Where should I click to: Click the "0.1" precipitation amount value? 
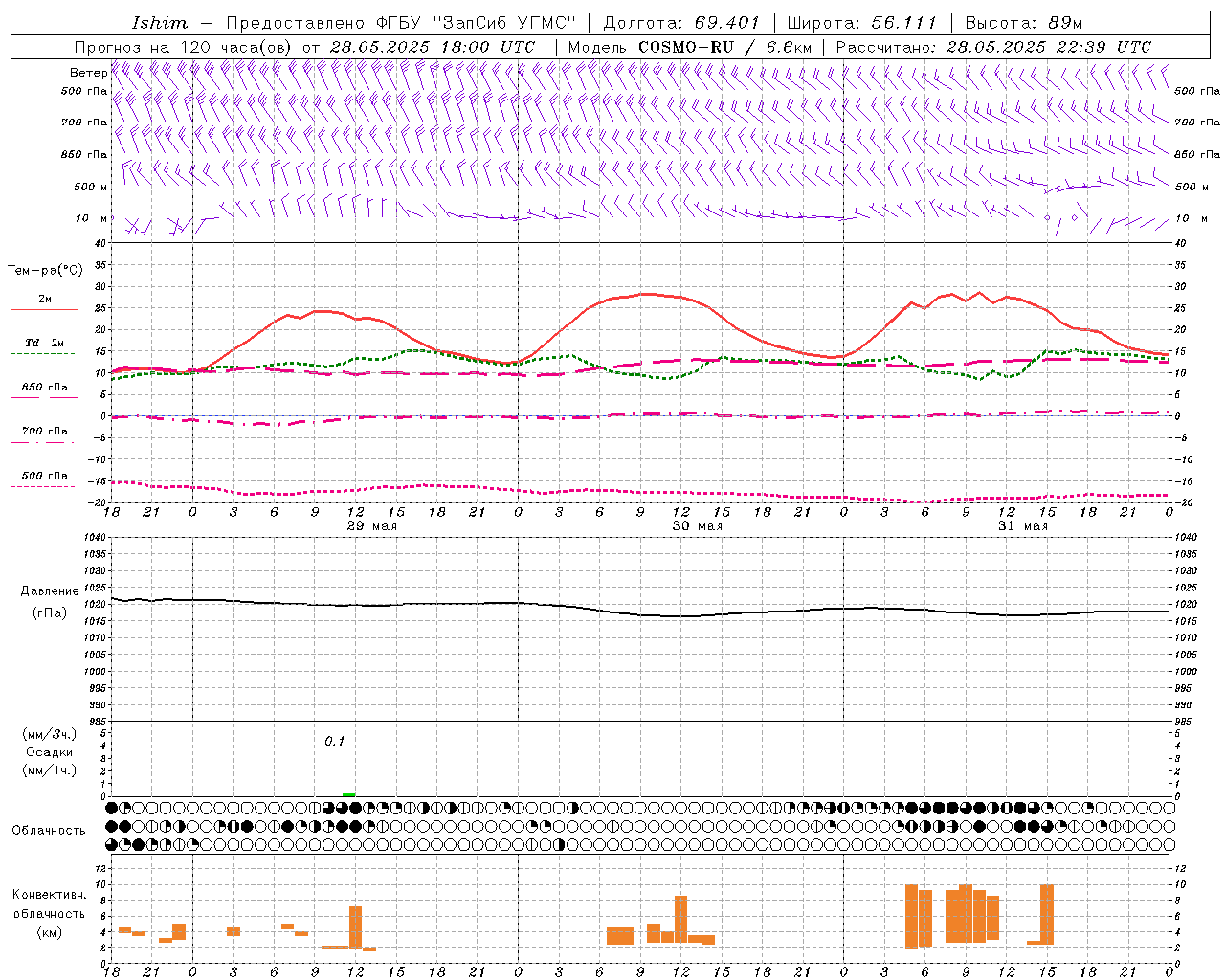(x=334, y=741)
